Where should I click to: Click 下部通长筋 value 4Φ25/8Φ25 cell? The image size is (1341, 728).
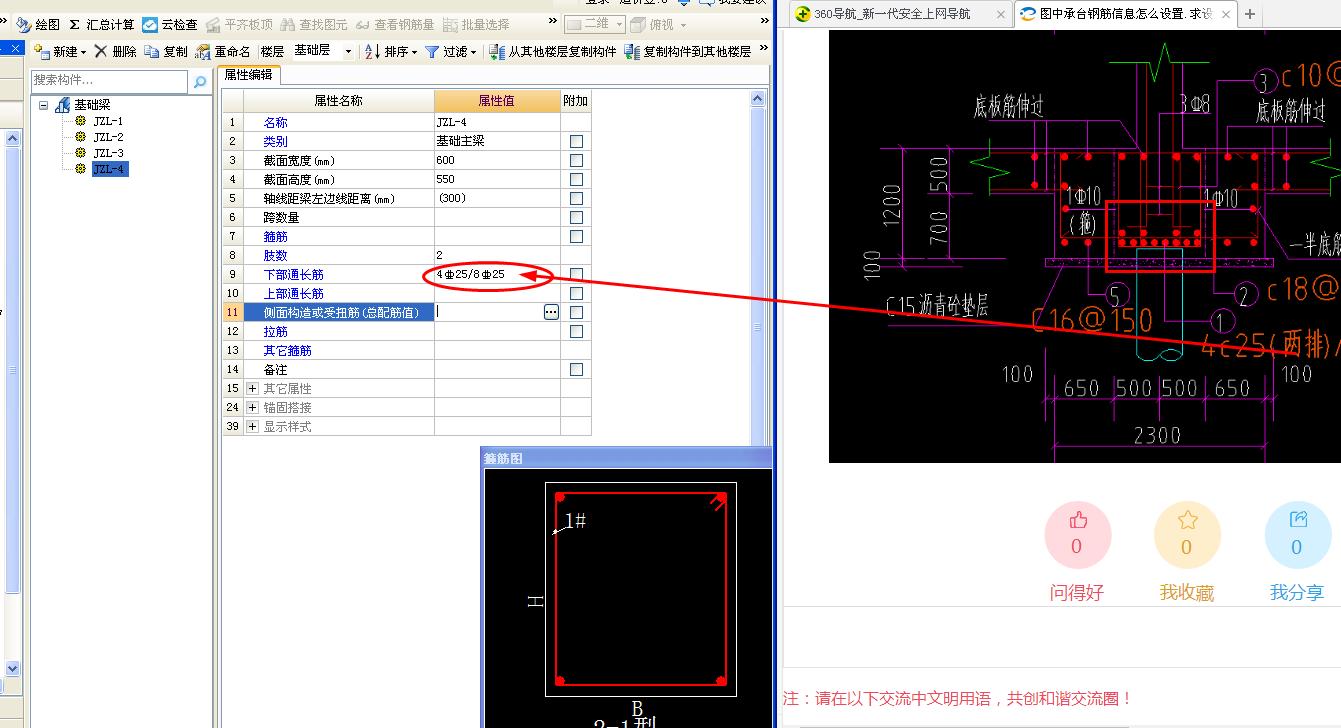coord(497,274)
